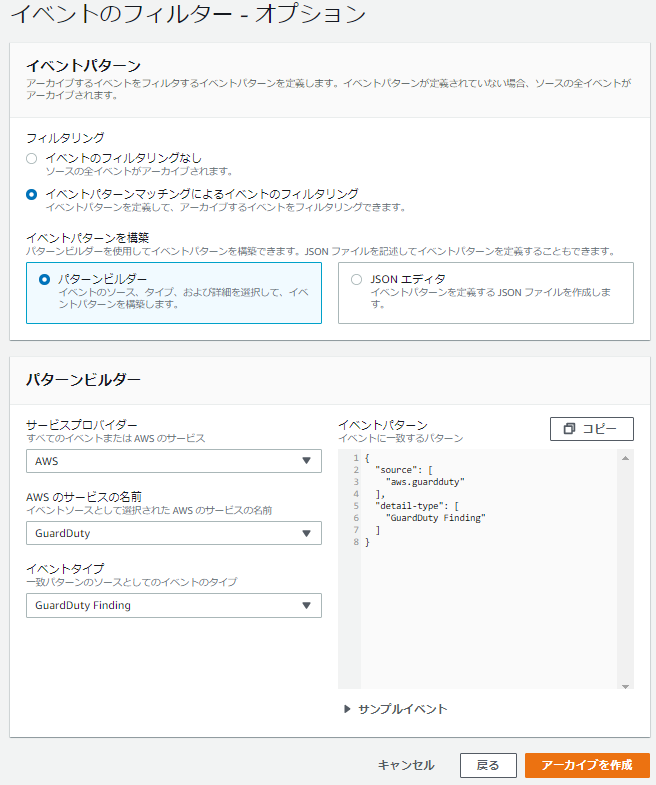Click the "GuardDuty Finding" line in code
Screen dimensions: 656x785
click(x=436, y=518)
